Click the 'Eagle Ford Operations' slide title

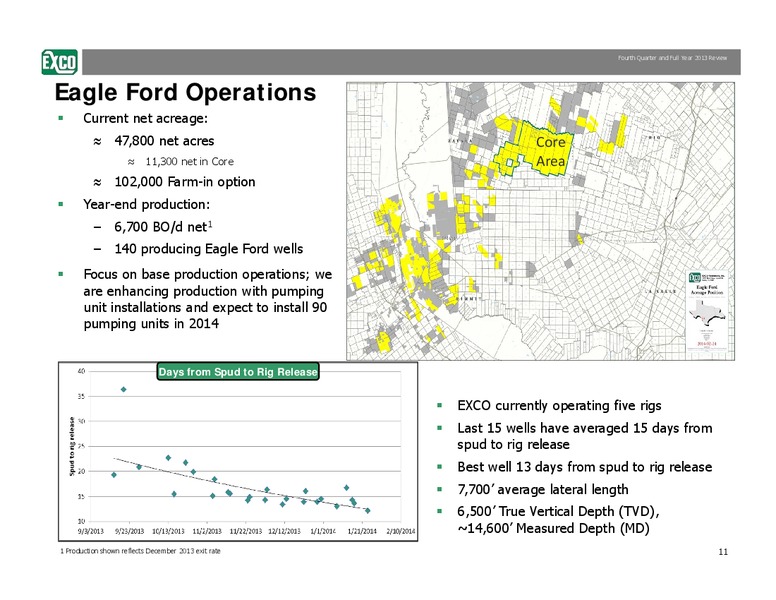pos(185,92)
